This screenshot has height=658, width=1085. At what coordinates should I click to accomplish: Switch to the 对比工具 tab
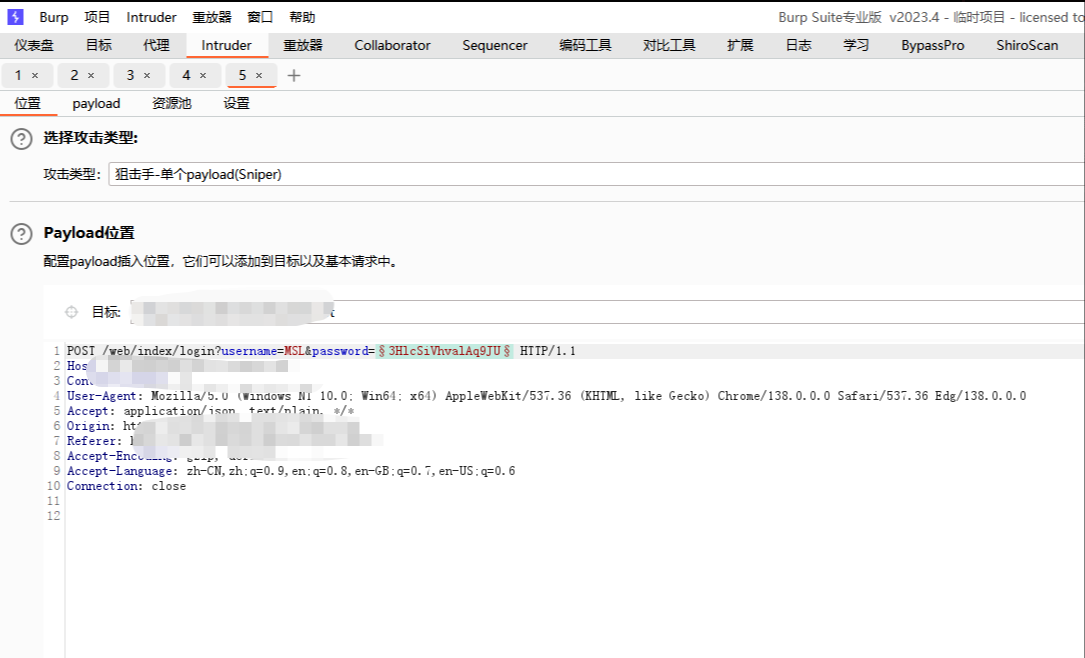coord(669,45)
